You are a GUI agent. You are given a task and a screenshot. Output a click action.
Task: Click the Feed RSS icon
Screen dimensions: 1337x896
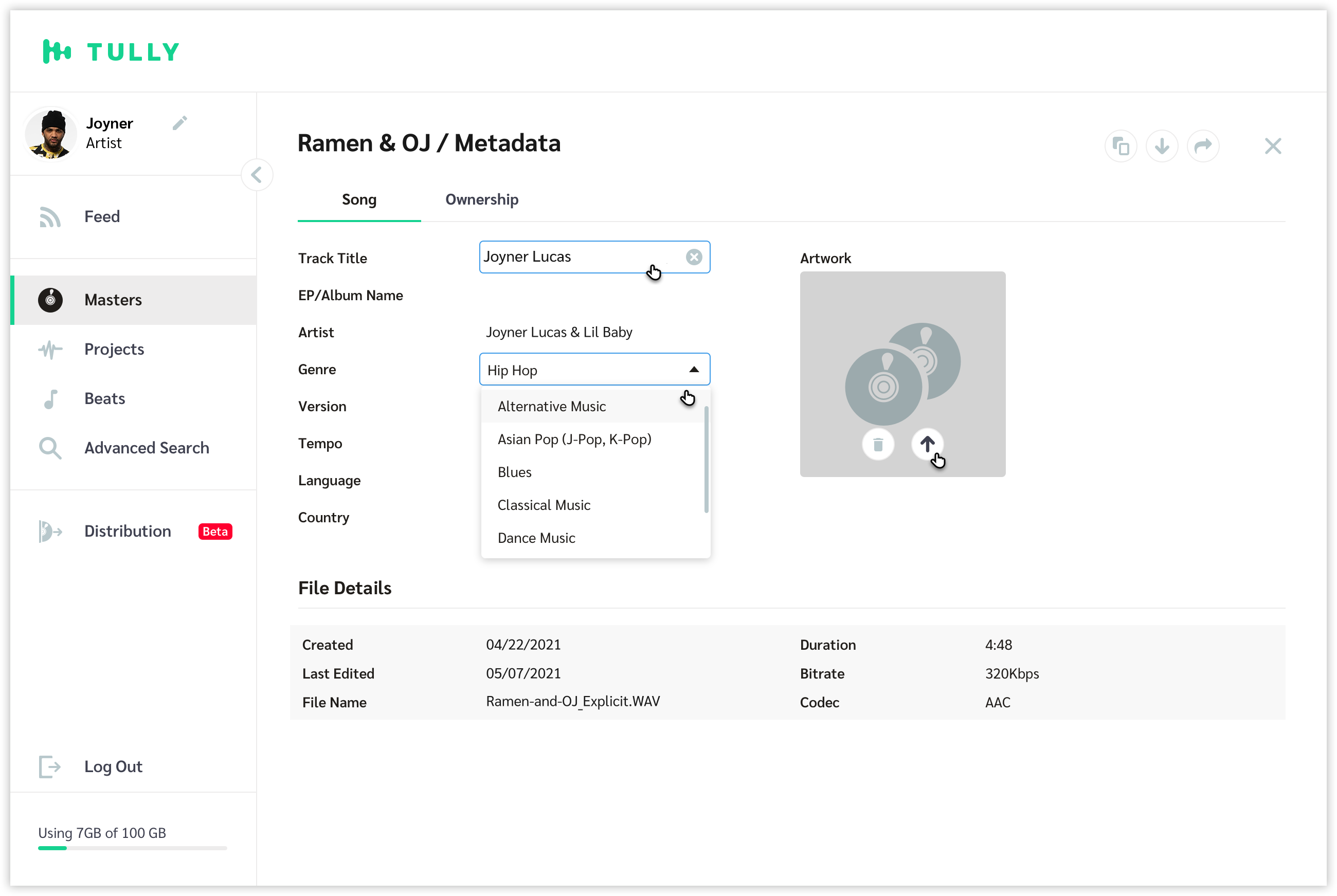click(50, 217)
